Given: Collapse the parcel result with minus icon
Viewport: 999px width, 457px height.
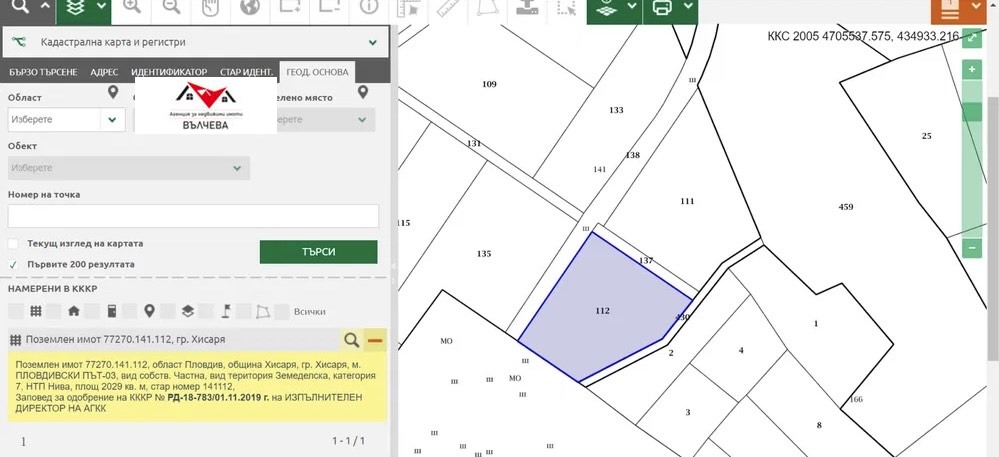Looking at the screenshot, I should pos(376,340).
